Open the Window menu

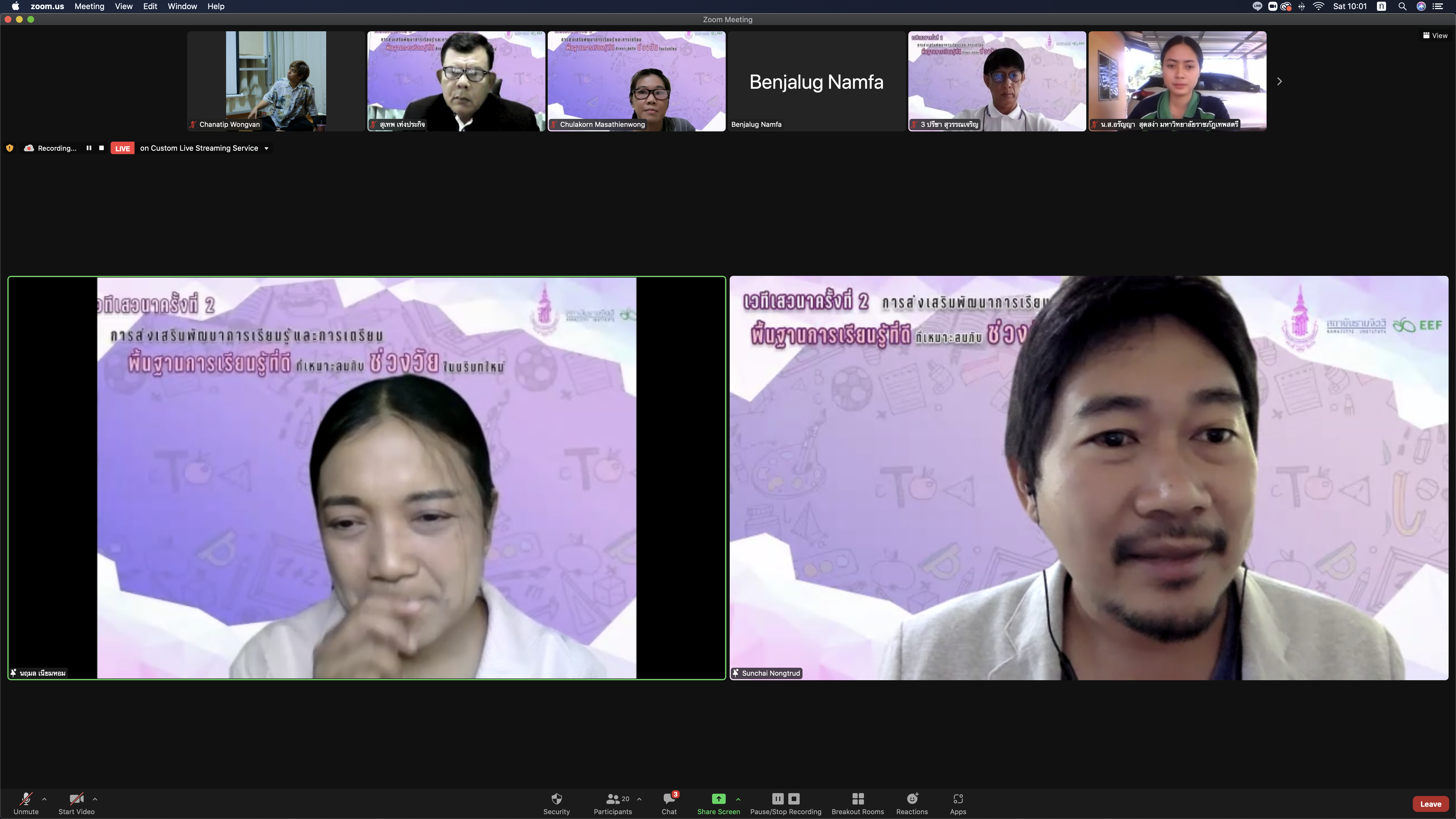(182, 6)
